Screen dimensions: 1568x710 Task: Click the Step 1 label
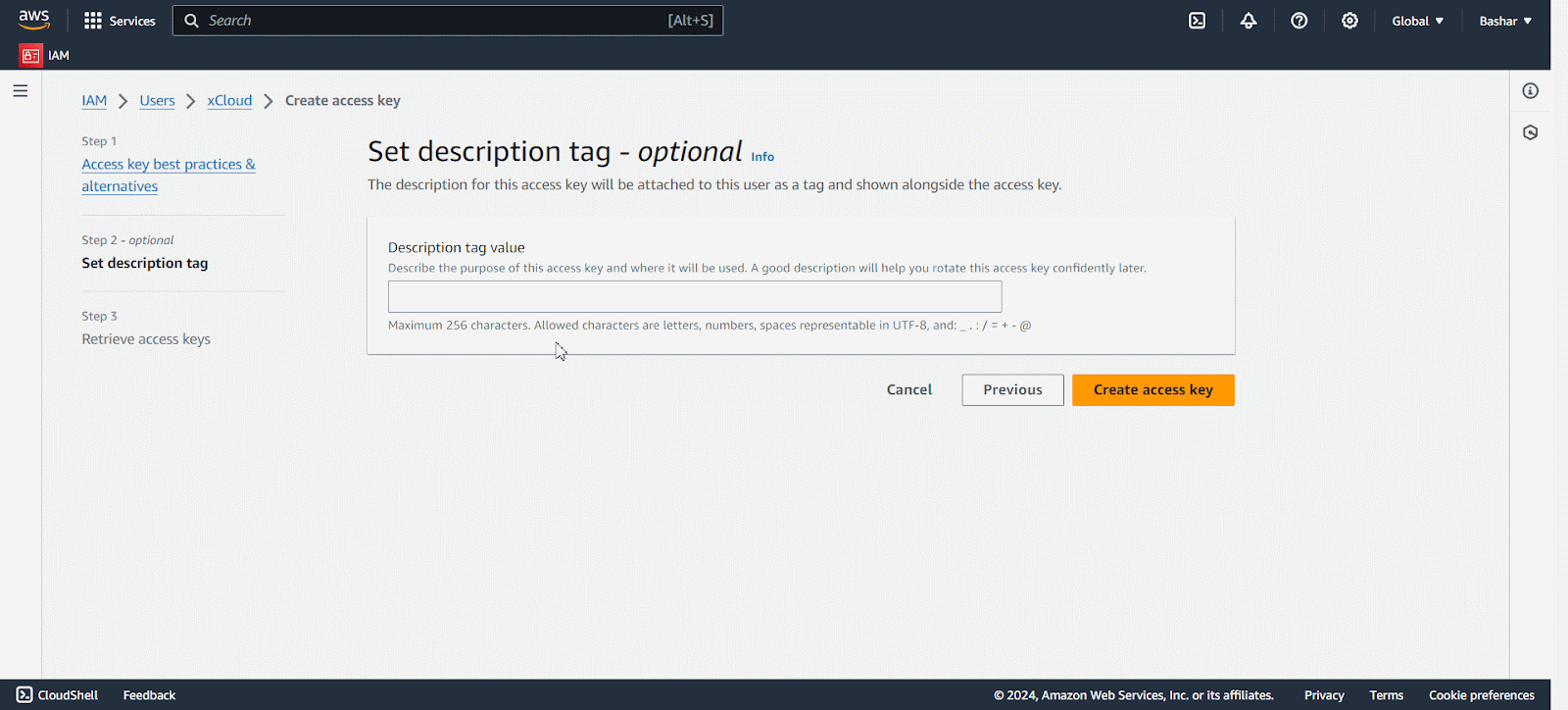[99, 141]
